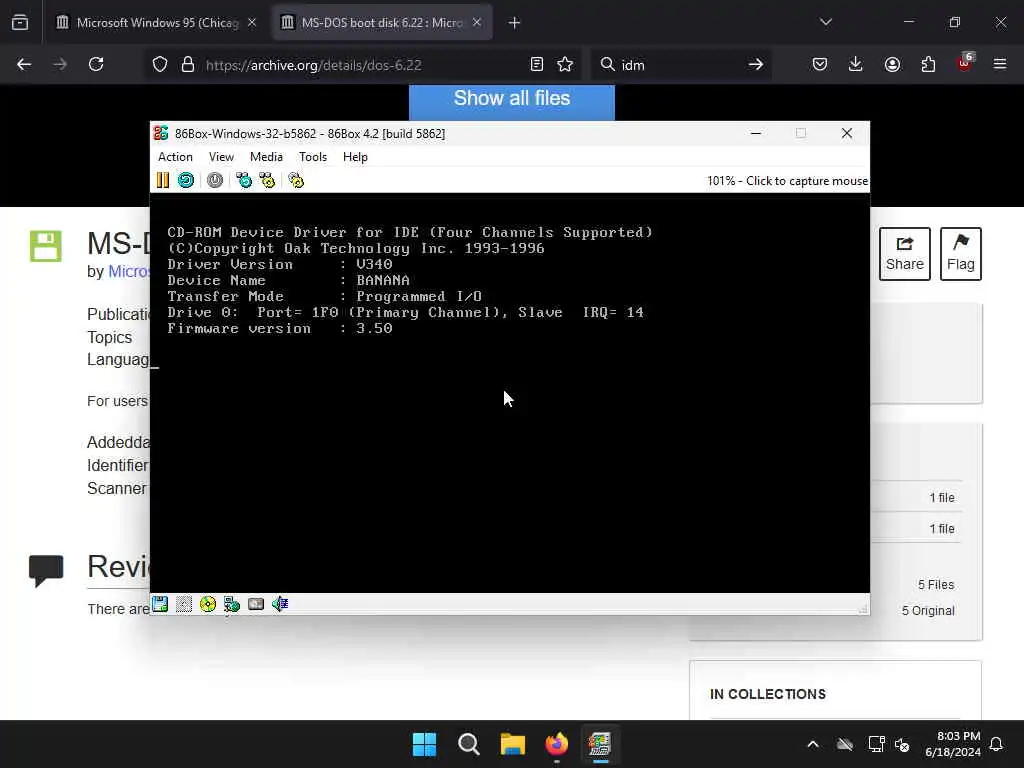Open the 86Box Media menu
Image resolution: width=1024 pixels, height=768 pixels.
coord(266,157)
